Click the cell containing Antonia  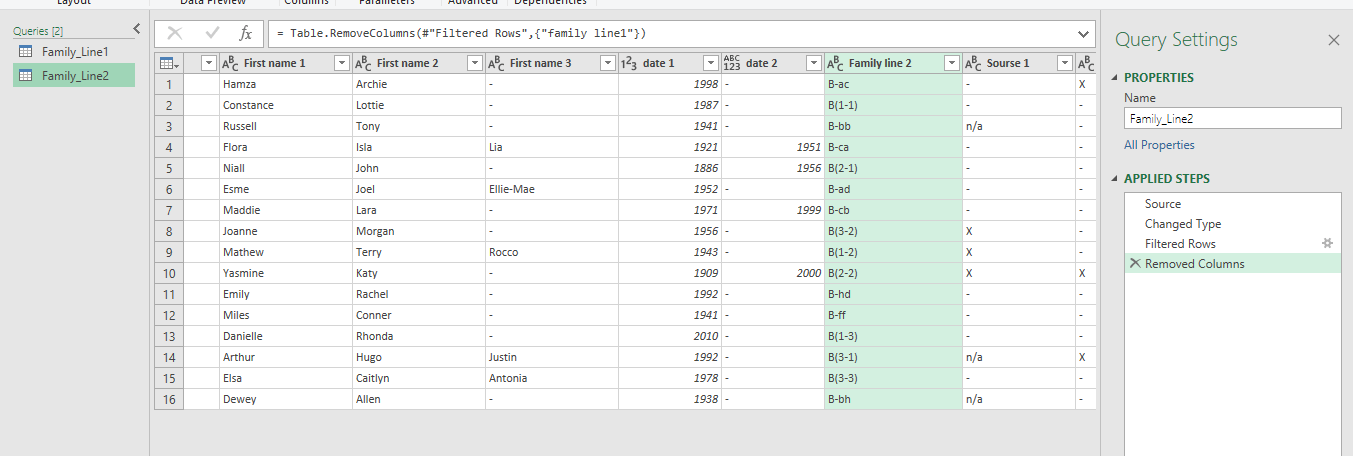(x=552, y=378)
